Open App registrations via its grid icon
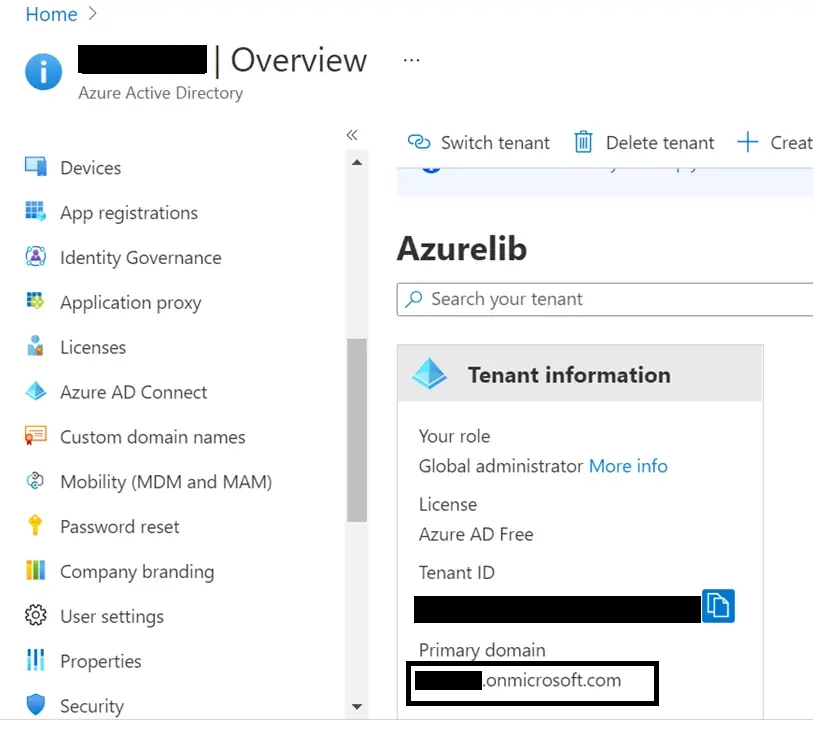 36,211
